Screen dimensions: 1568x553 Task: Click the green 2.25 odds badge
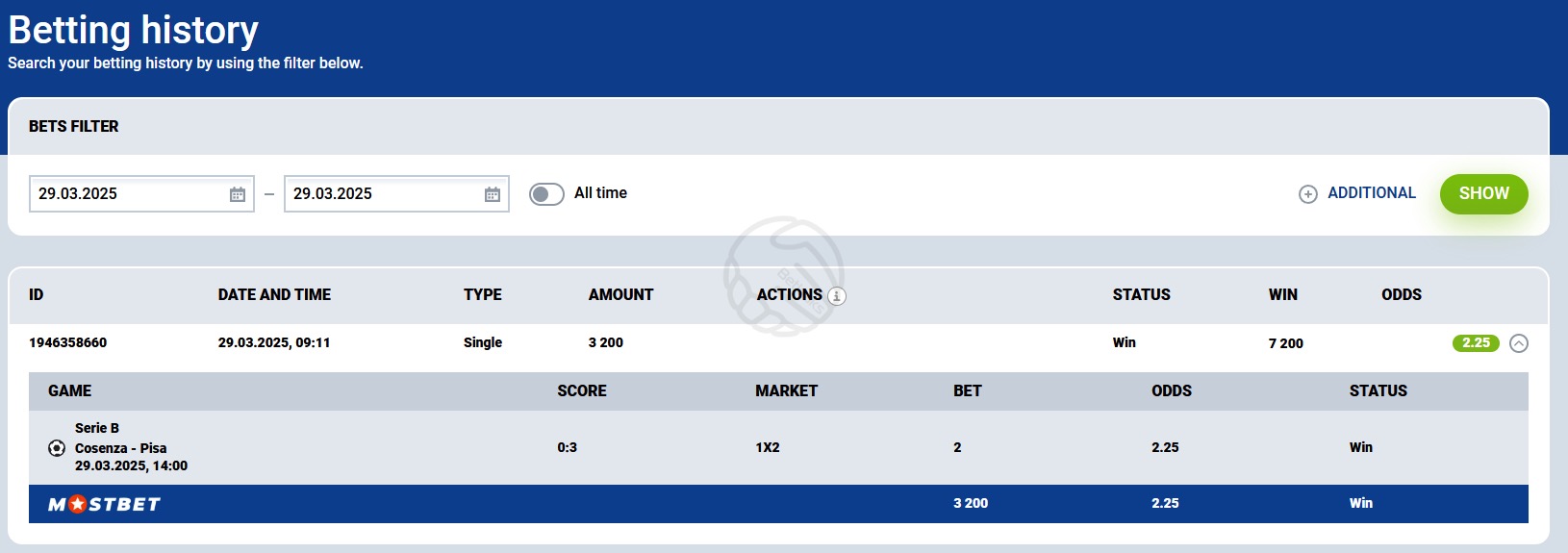click(1476, 343)
